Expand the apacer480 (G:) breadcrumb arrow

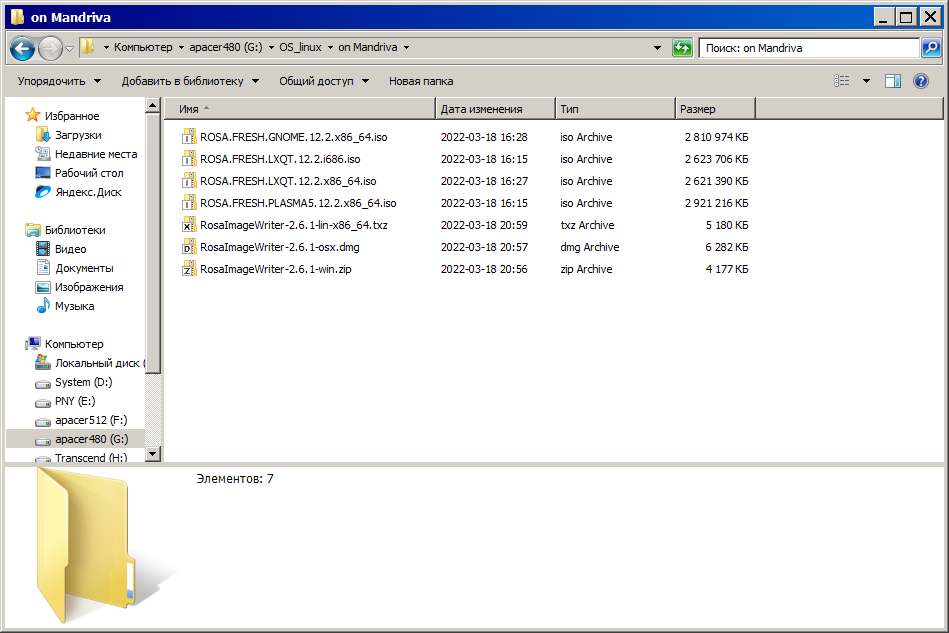click(271, 47)
